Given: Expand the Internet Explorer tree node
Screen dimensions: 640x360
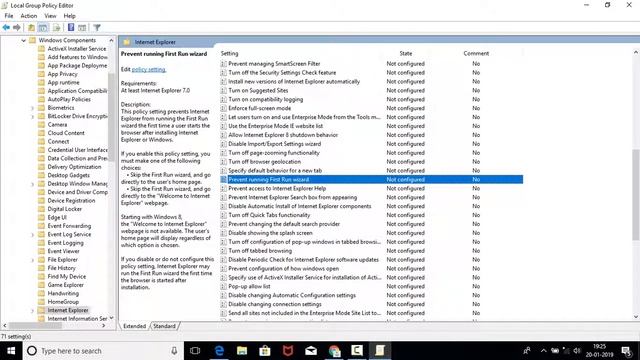Looking at the screenshot, I should pos(32,311).
